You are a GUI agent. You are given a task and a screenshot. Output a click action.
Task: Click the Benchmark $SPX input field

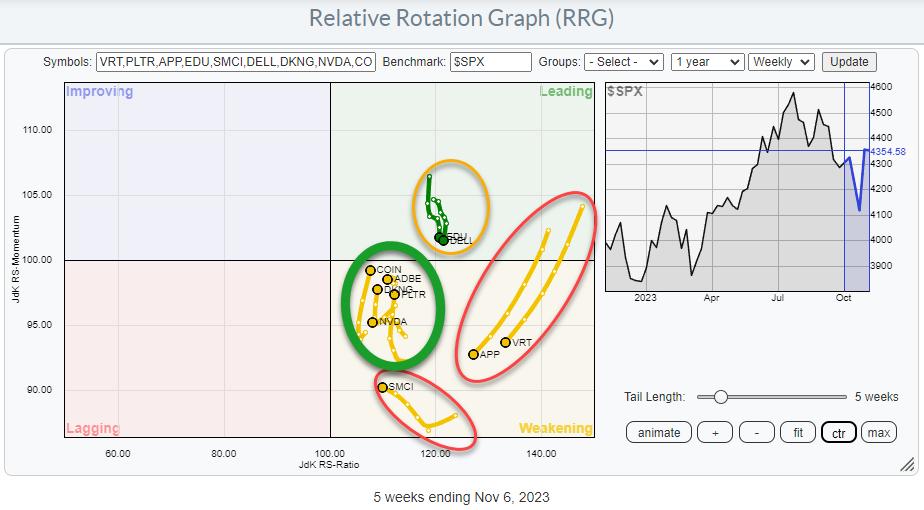click(490, 62)
